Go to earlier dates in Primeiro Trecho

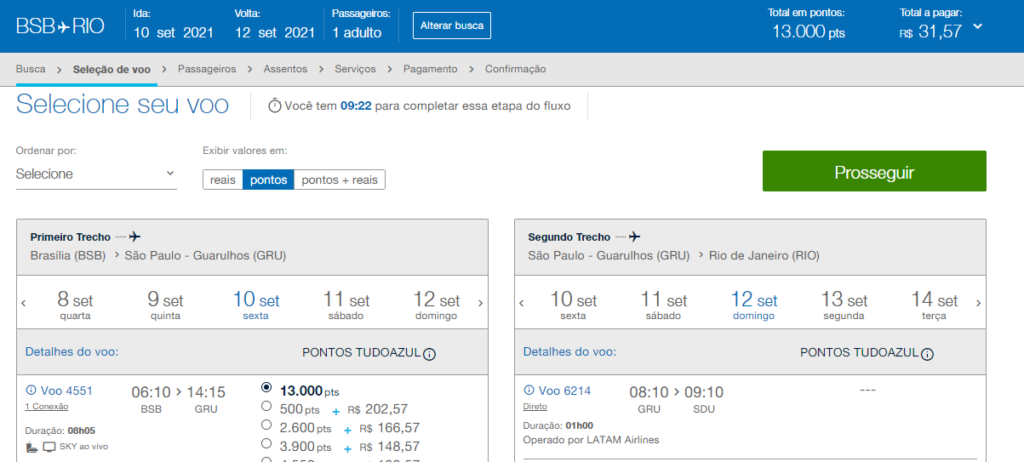point(24,303)
